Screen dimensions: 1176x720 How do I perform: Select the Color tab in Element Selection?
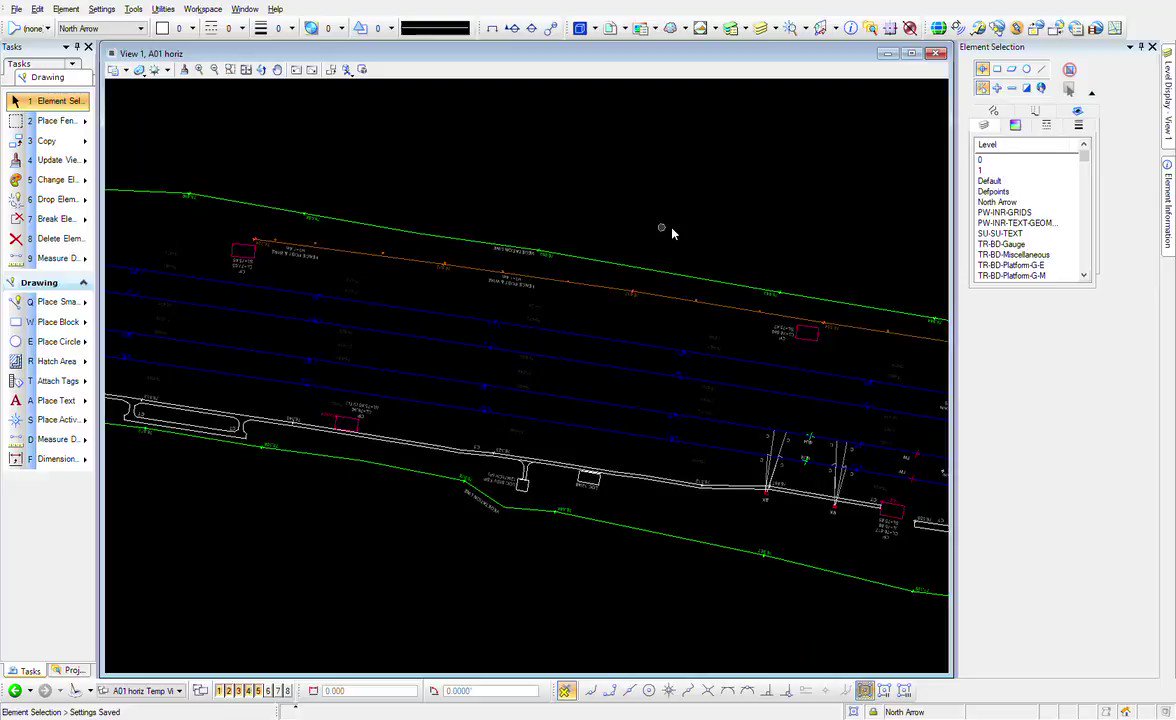1015,125
